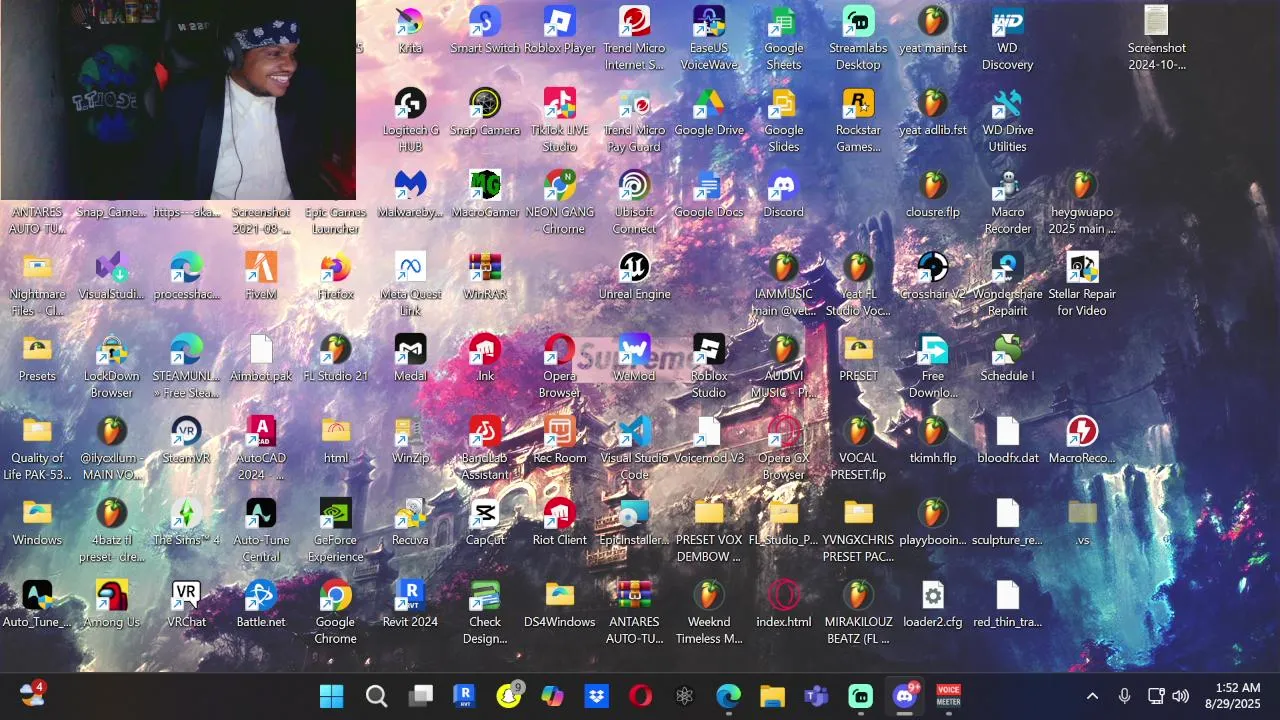Open FiveM desktop shortcut
Viewport: 1280px width, 720px height.
click(x=261, y=276)
